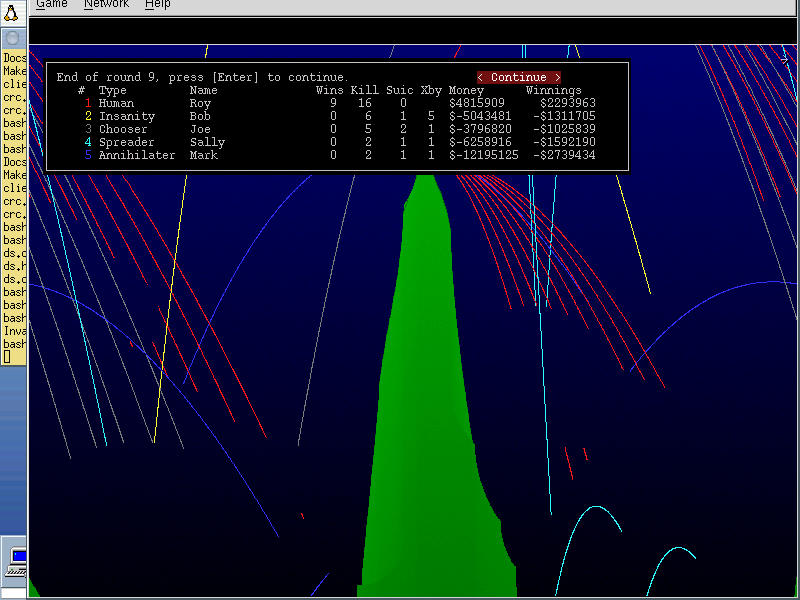Click the "Winnings" column header
Image resolution: width=800 pixels, height=600 pixels.
[554, 90]
